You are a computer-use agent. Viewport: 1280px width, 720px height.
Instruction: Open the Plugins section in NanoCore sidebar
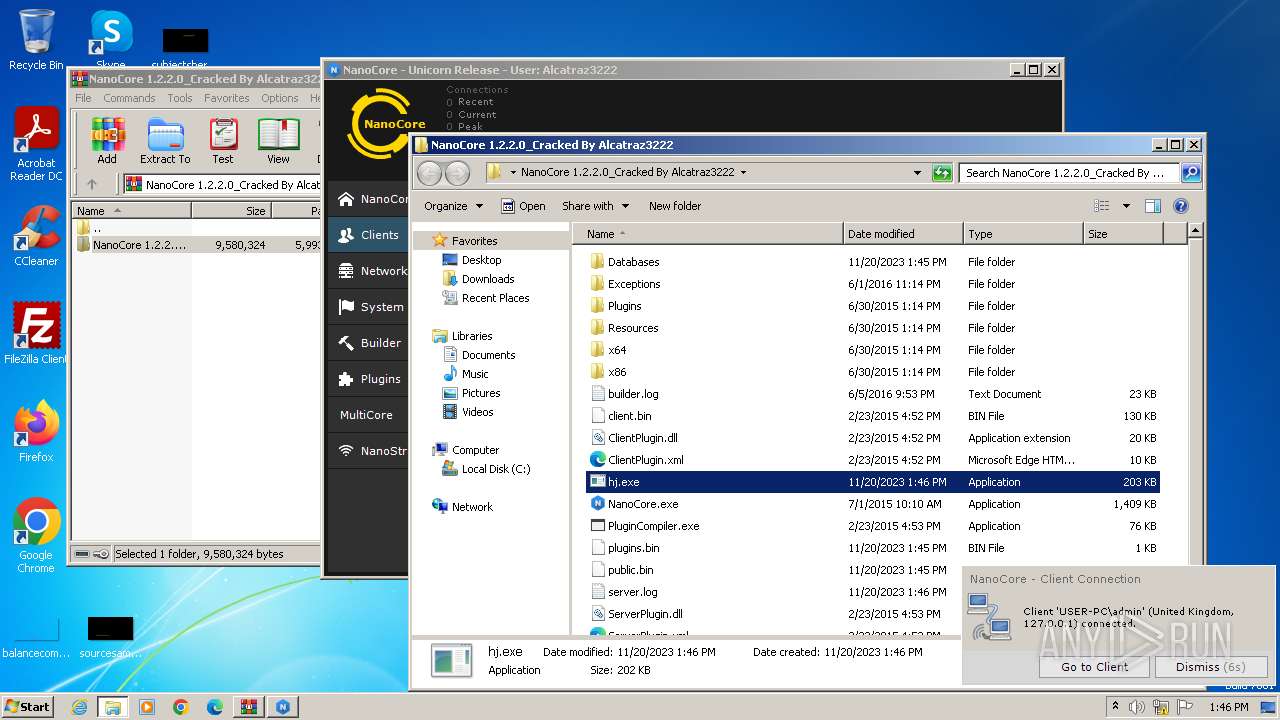point(368,379)
